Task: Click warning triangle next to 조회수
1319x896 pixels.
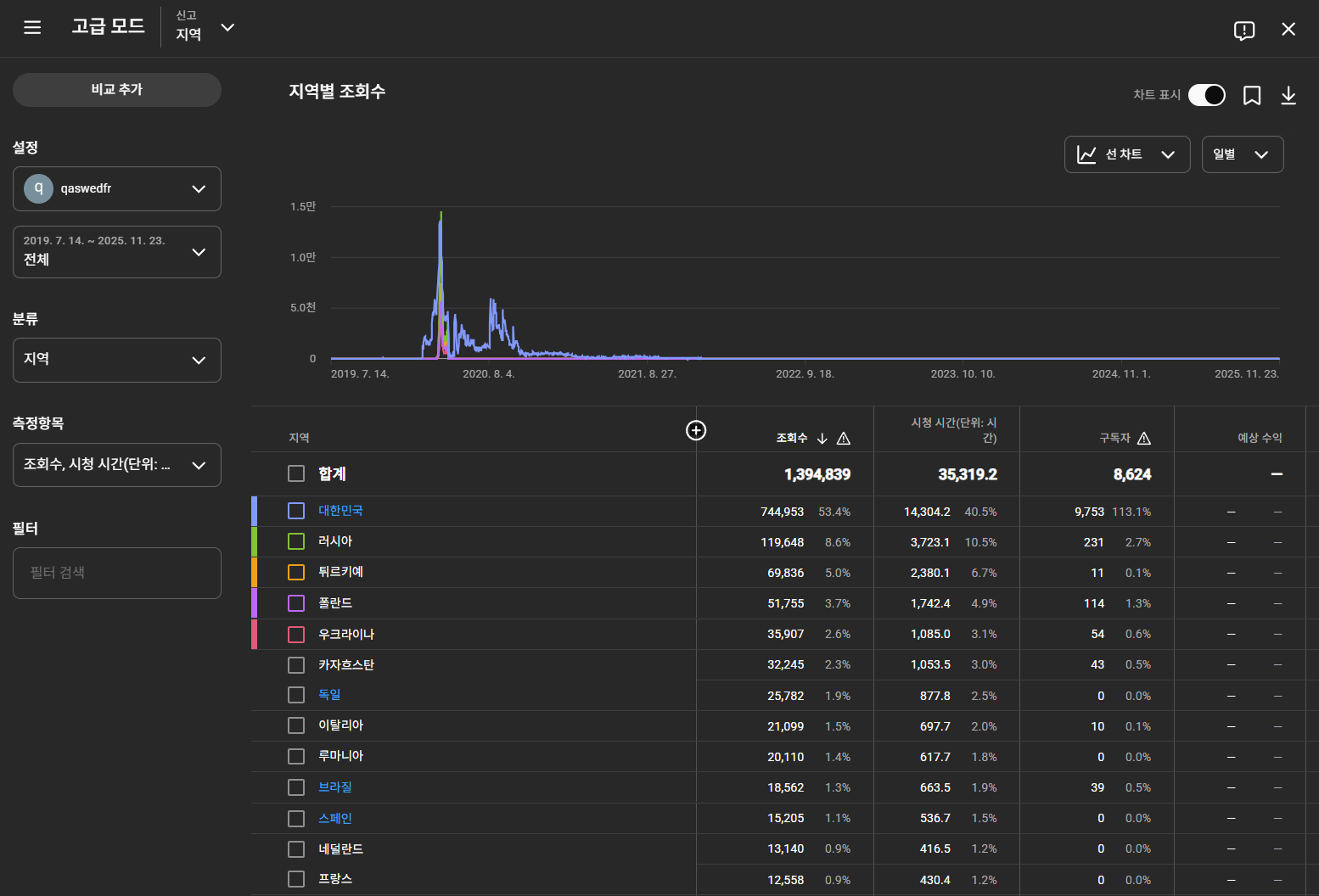Action: click(x=843, y=439)
